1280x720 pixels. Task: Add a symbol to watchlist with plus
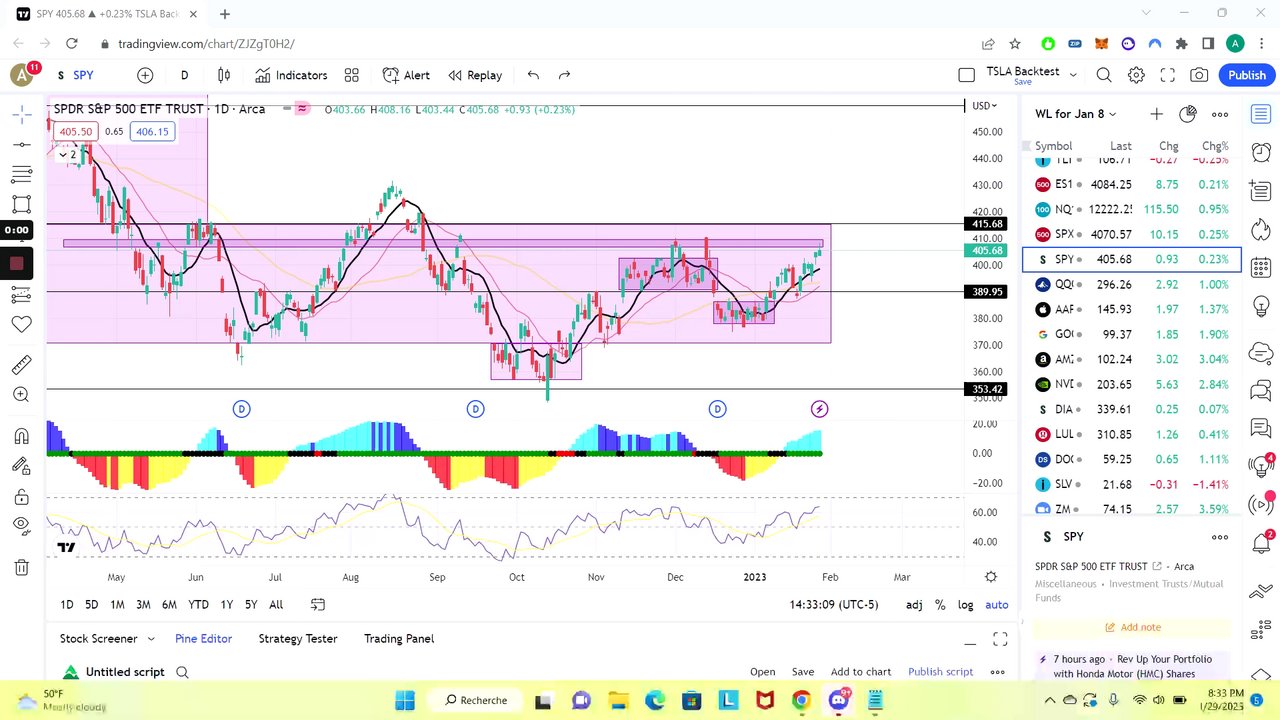pyautogui.click(x=1156, y=114)
